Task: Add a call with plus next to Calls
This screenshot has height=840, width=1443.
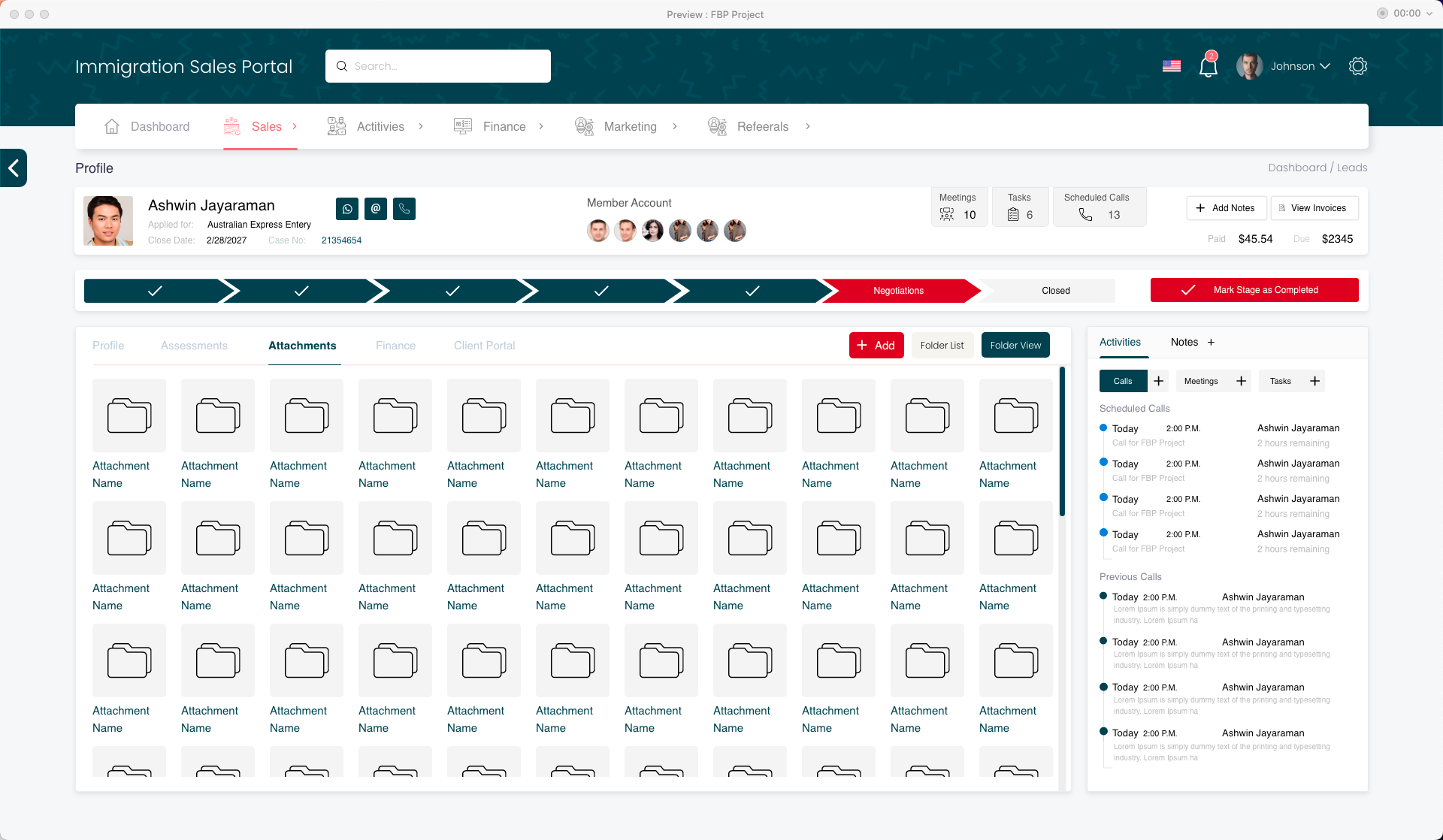Action: 1159,381
